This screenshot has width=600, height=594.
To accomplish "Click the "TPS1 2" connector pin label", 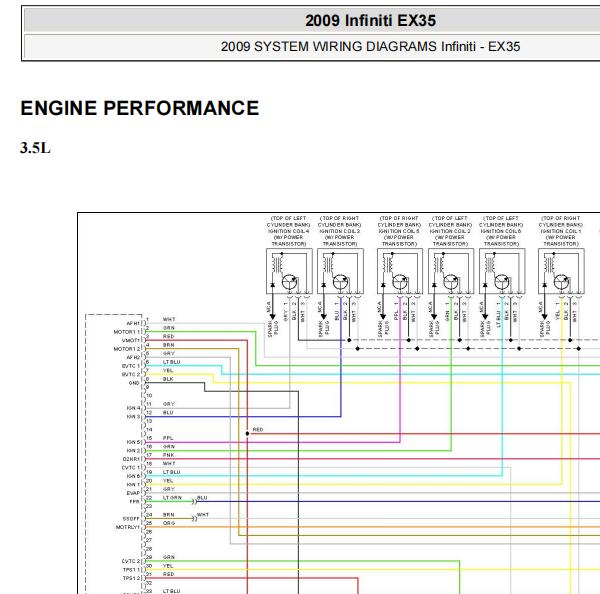I will pyautogui.click(x=132, y=578).
